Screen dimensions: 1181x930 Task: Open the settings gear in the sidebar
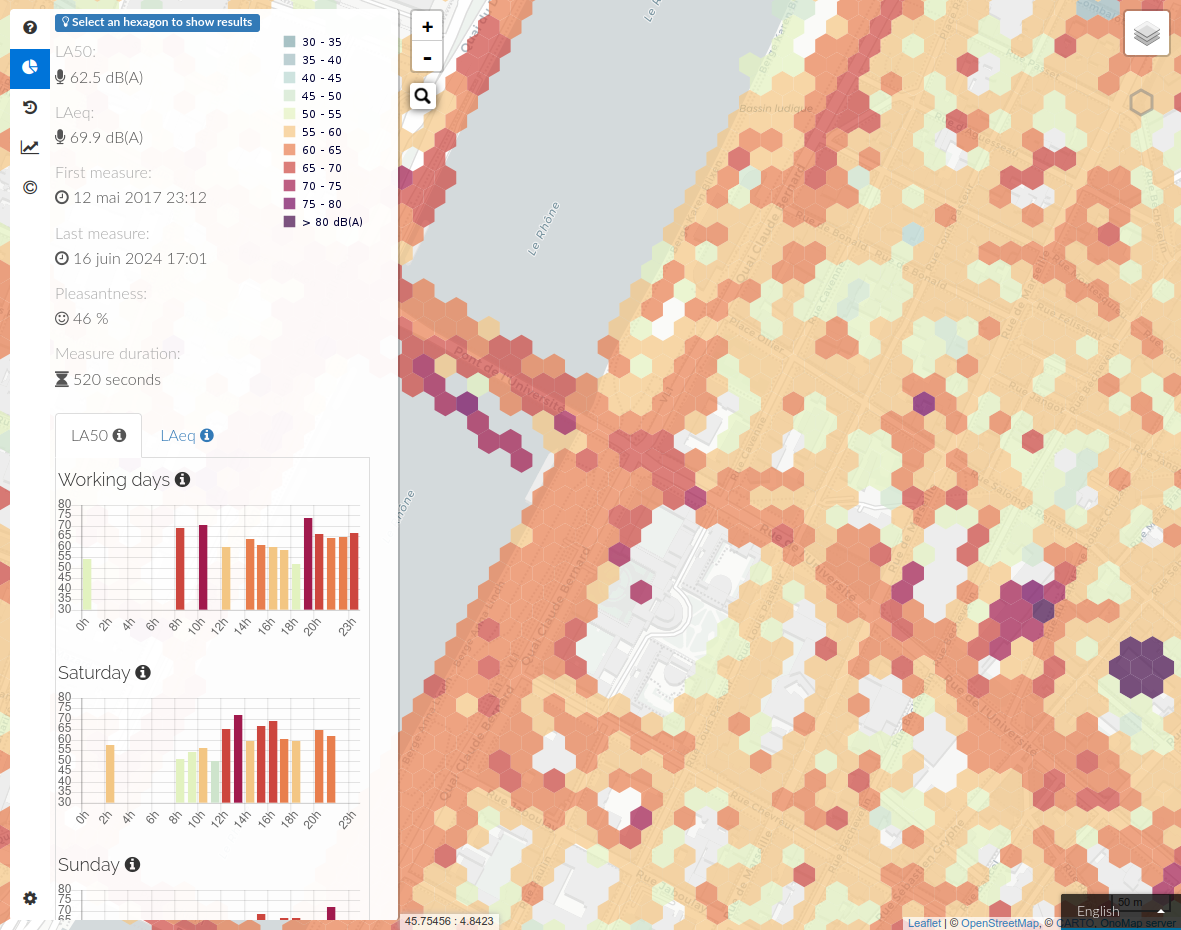(30, 898)
